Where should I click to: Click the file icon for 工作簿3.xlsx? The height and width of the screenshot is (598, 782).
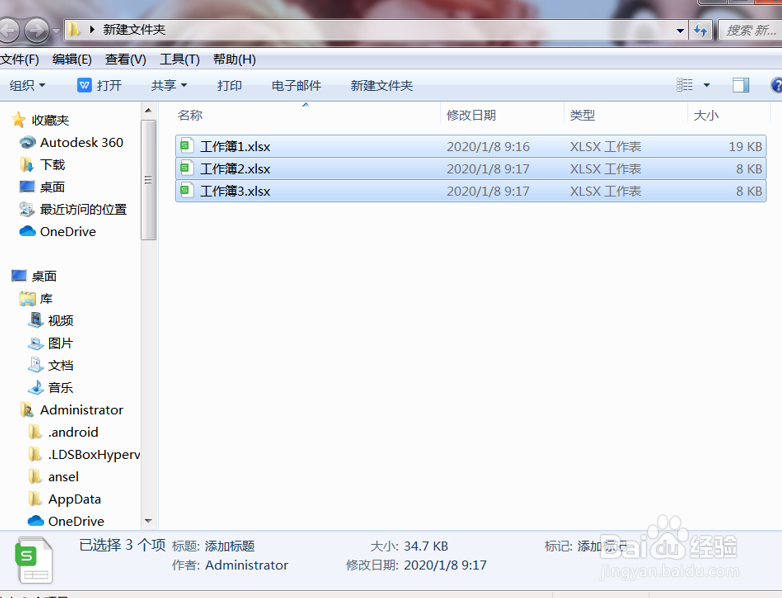click(187, 191)
